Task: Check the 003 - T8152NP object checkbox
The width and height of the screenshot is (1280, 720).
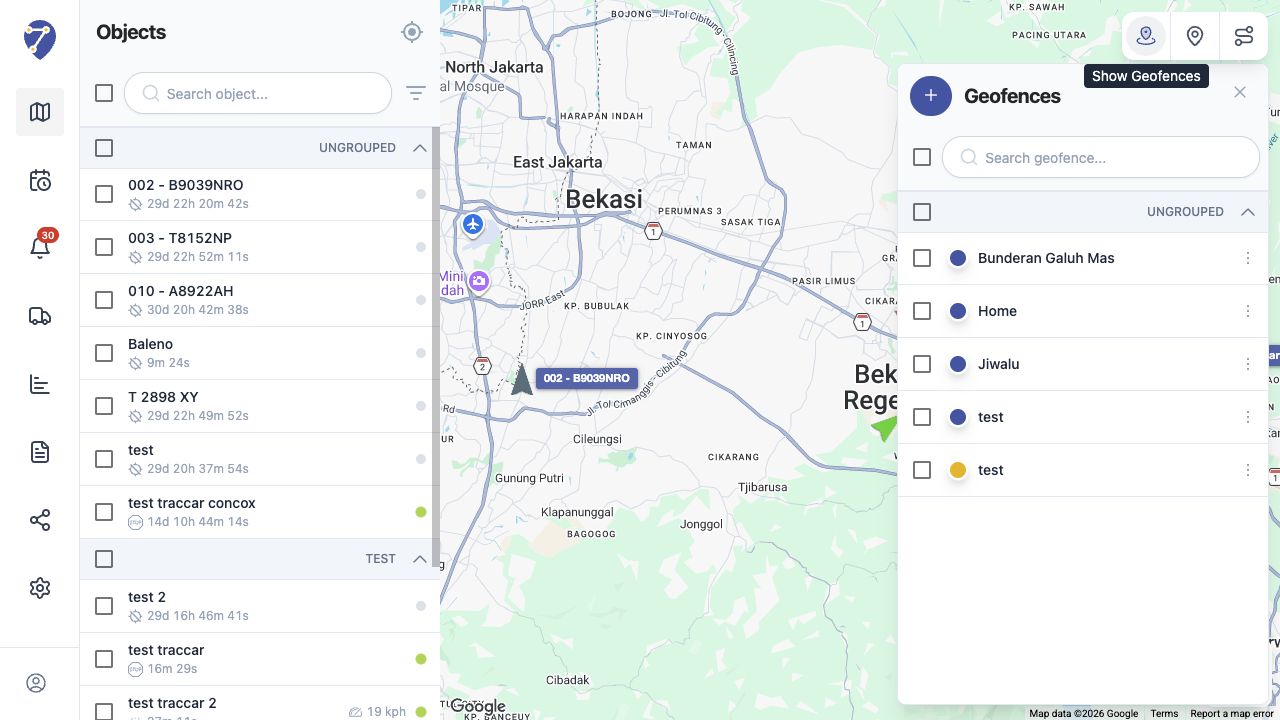Action: [x=104, y=247]
